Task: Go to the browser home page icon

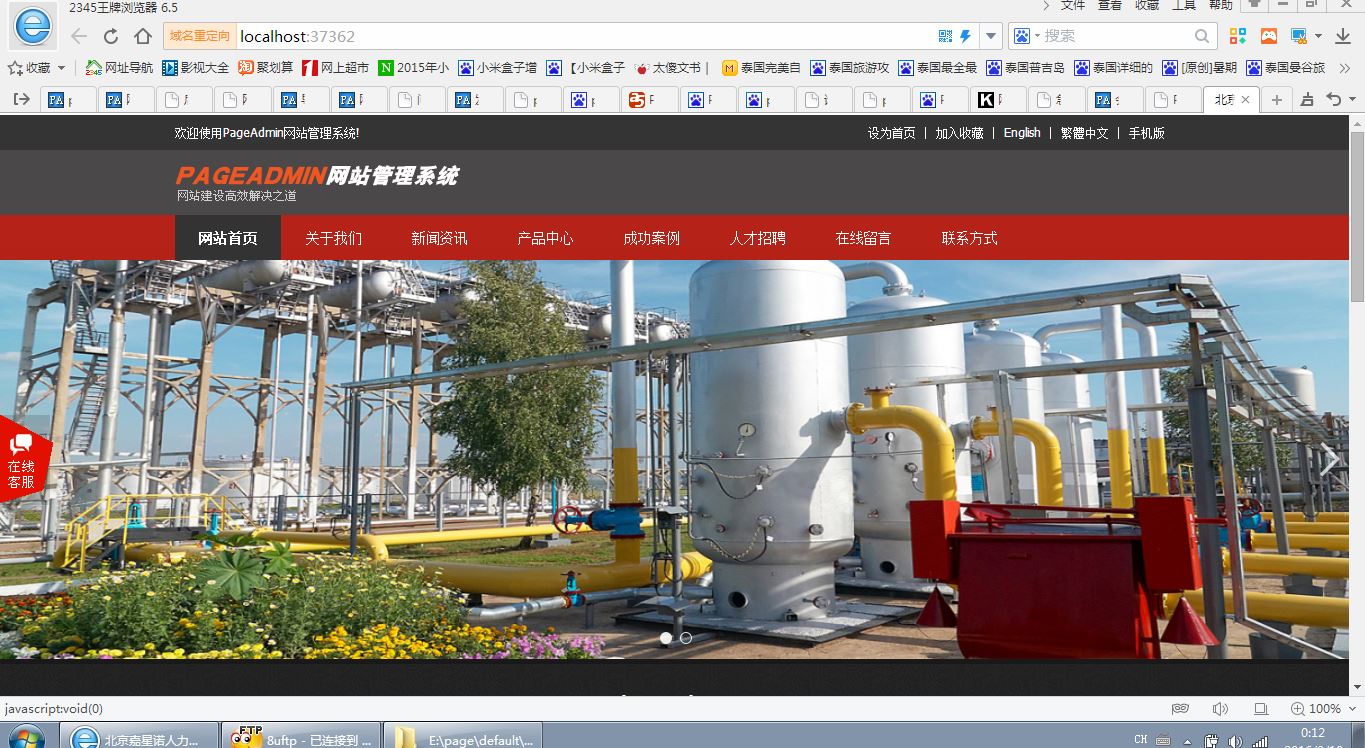Action: [142, 36]
